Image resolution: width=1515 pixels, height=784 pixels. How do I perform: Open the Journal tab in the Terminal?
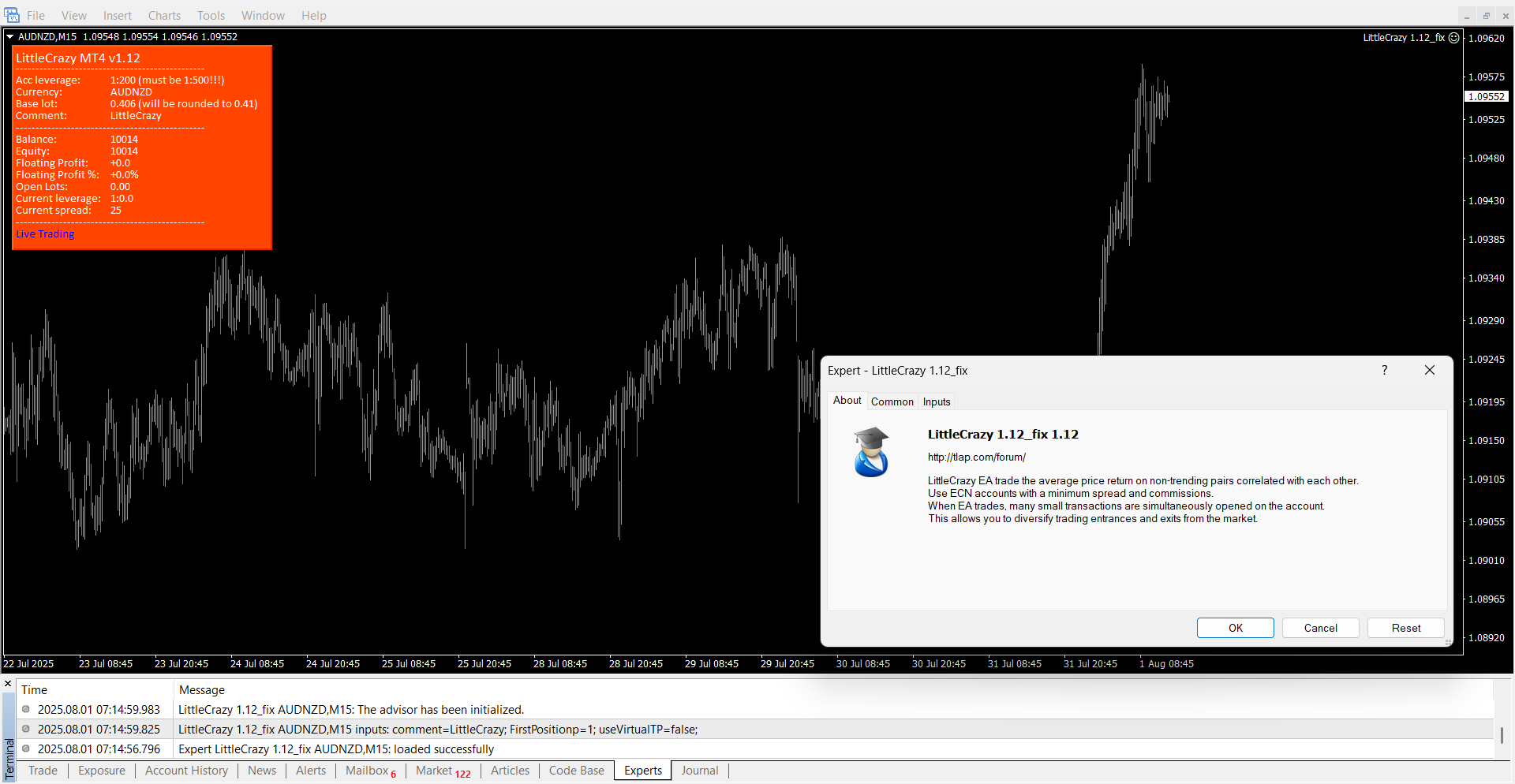[699, 771]
